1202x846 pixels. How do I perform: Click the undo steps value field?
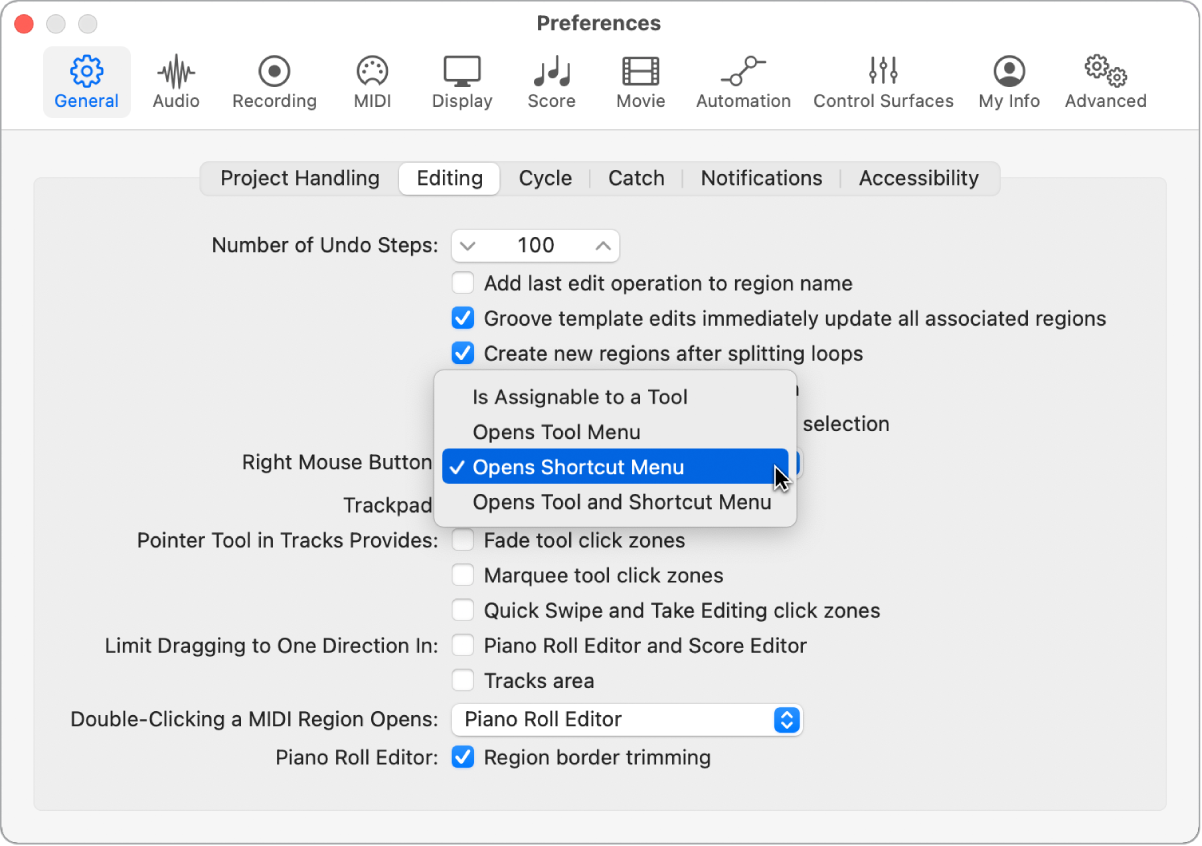[x=536, y=246]
